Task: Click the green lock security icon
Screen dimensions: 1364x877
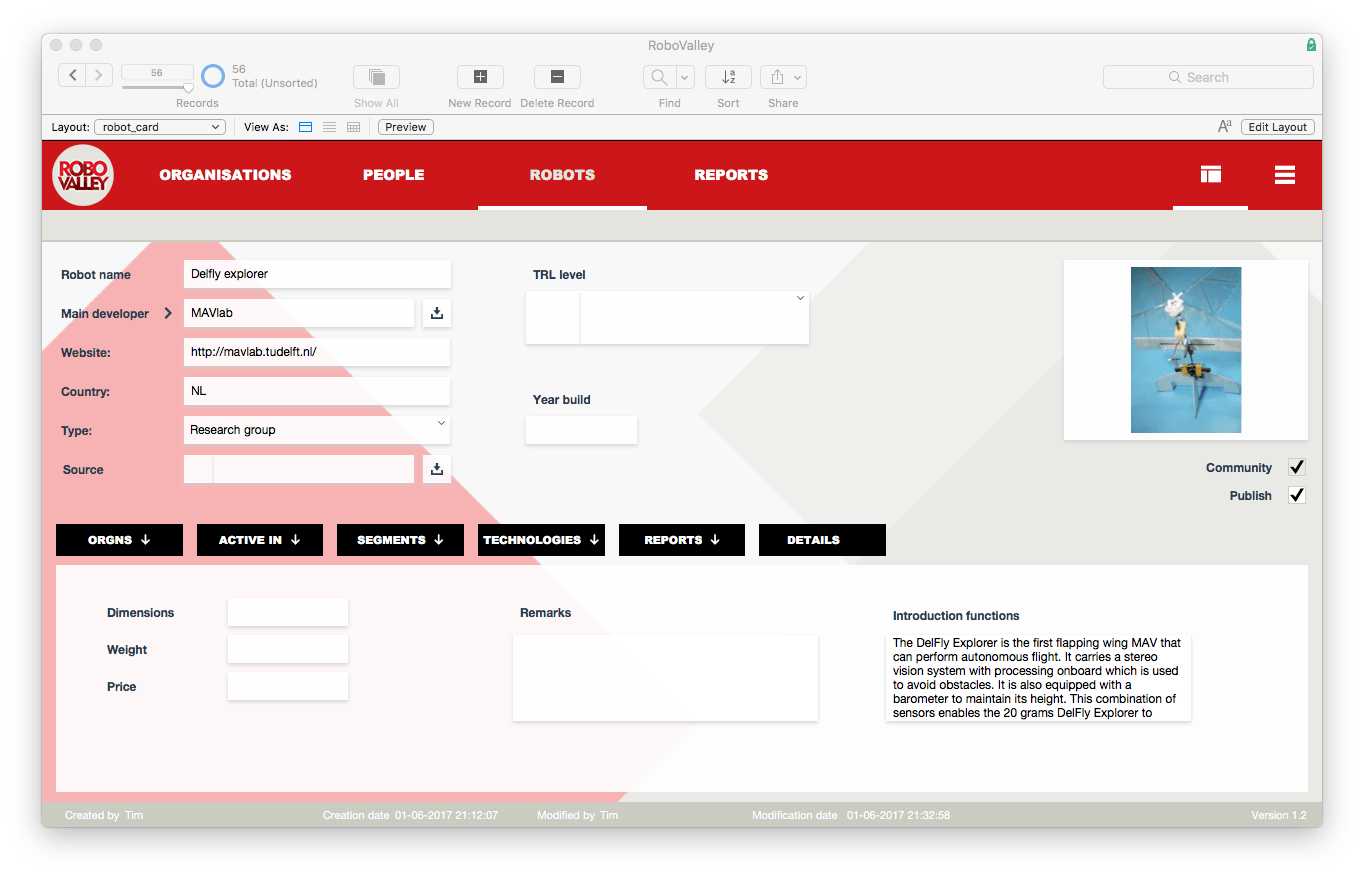Action: [1311, 45]
